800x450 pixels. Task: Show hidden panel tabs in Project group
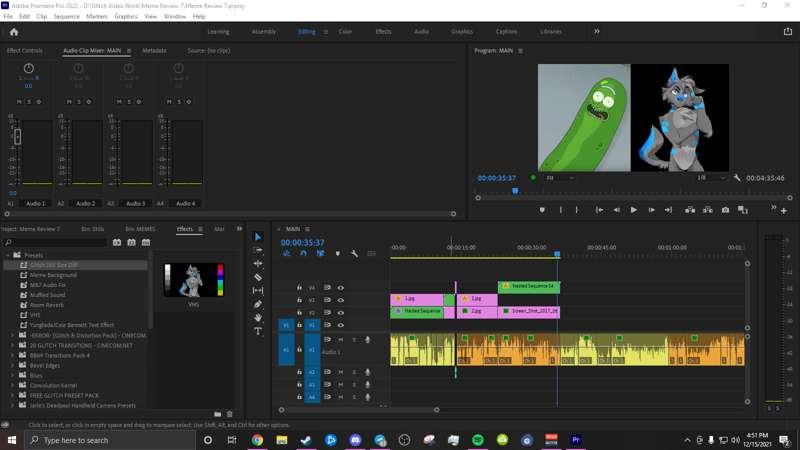tap(239, 229)
